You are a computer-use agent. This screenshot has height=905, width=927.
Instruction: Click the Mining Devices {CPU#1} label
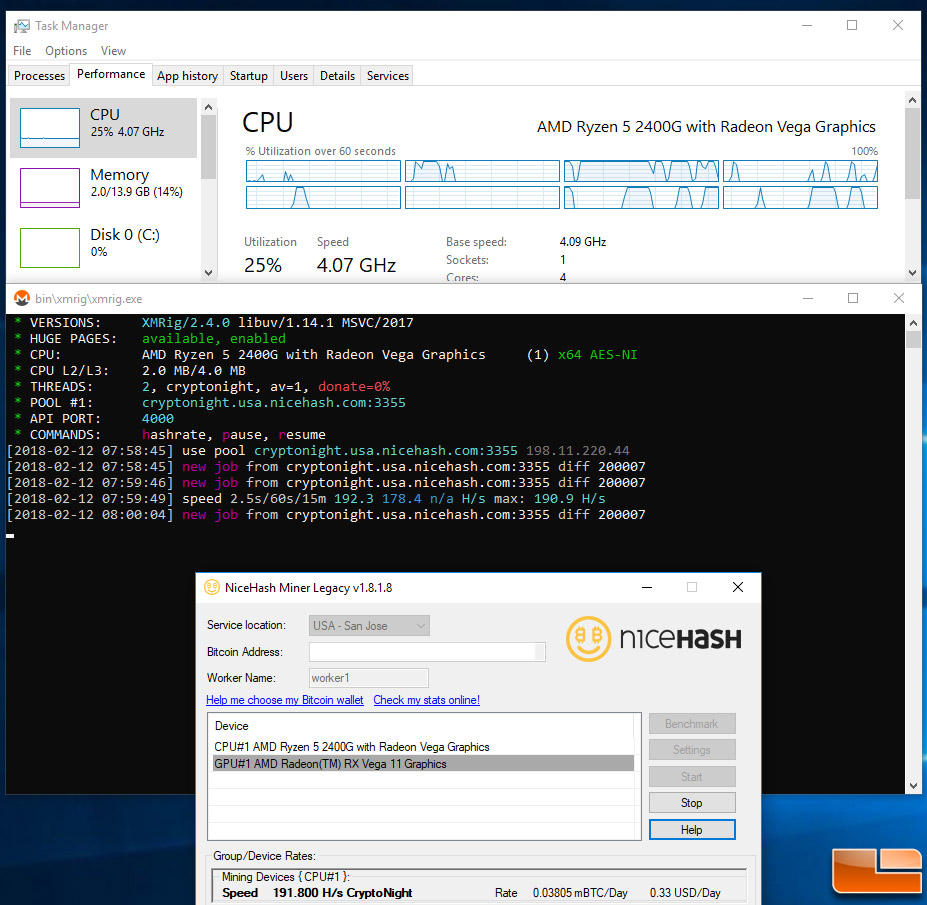(286, 877)
